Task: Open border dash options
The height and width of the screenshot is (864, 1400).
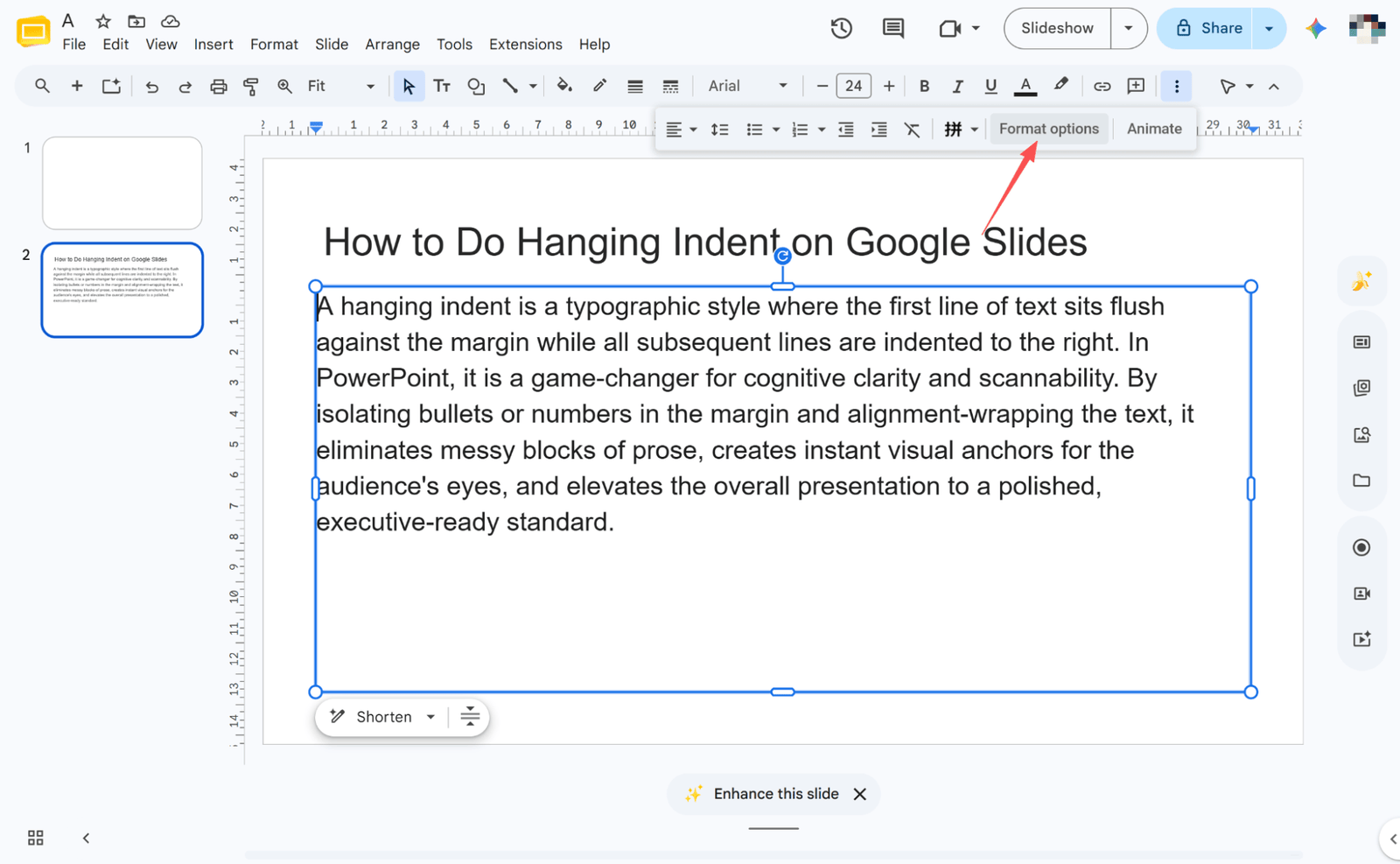Action: 670,86
